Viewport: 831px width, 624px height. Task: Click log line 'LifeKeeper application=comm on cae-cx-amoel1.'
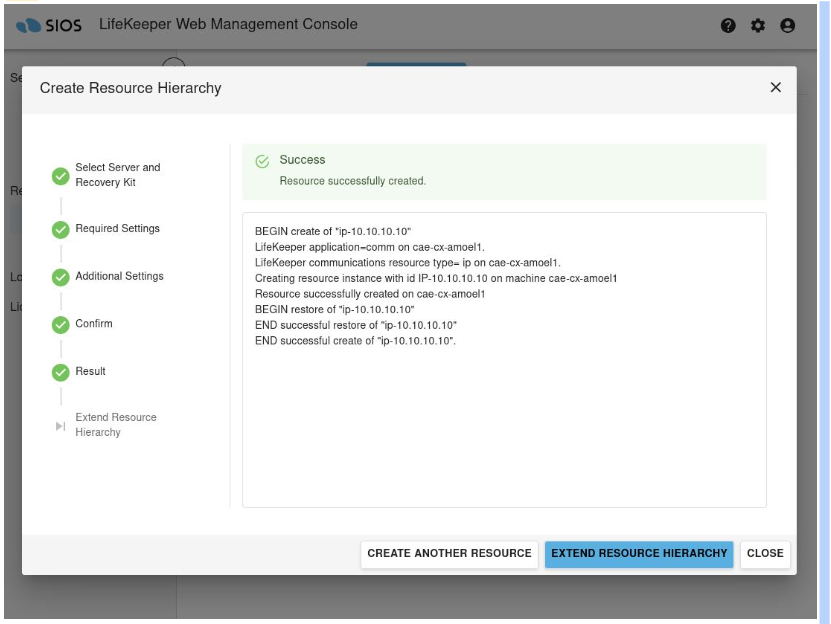369,247
